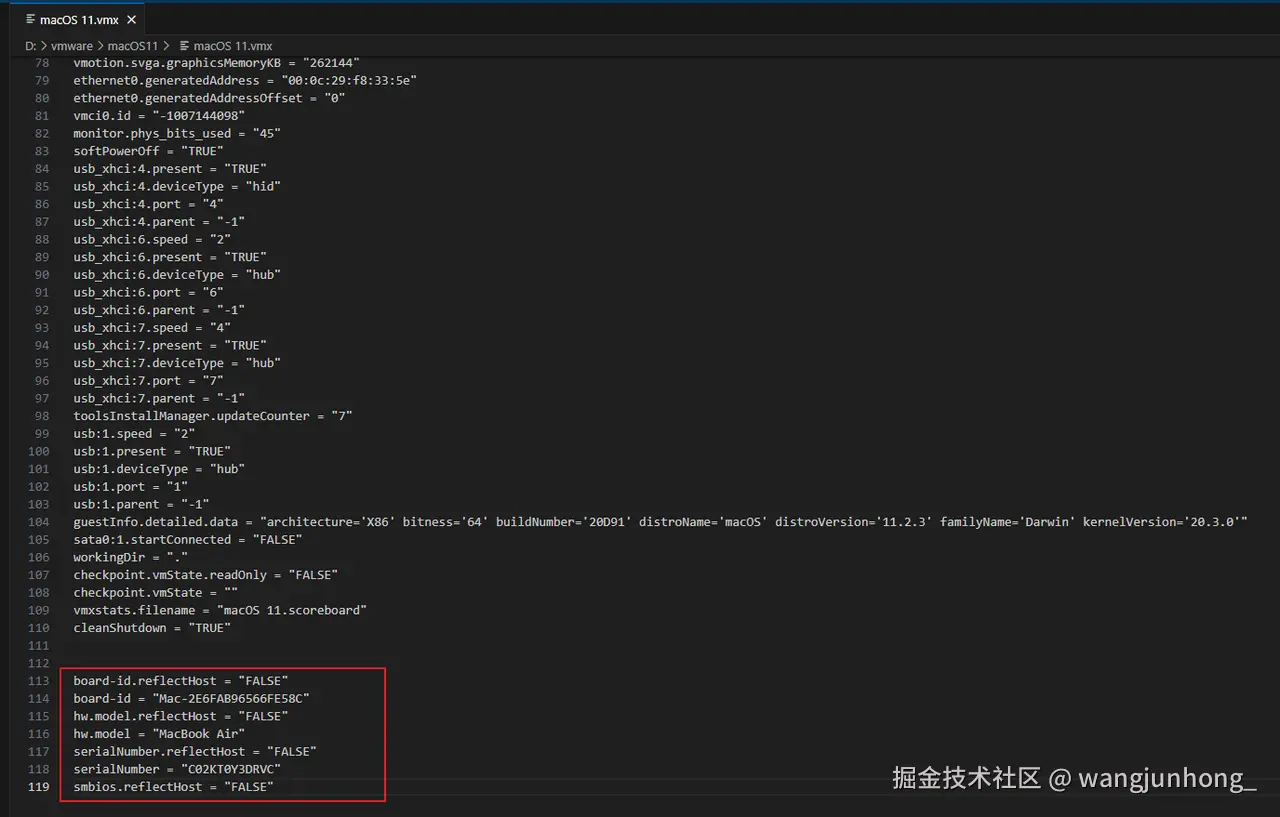Click the softPowerOff TRUE line
This screenshot has height=817, width=1280.
tap(150, 150)
